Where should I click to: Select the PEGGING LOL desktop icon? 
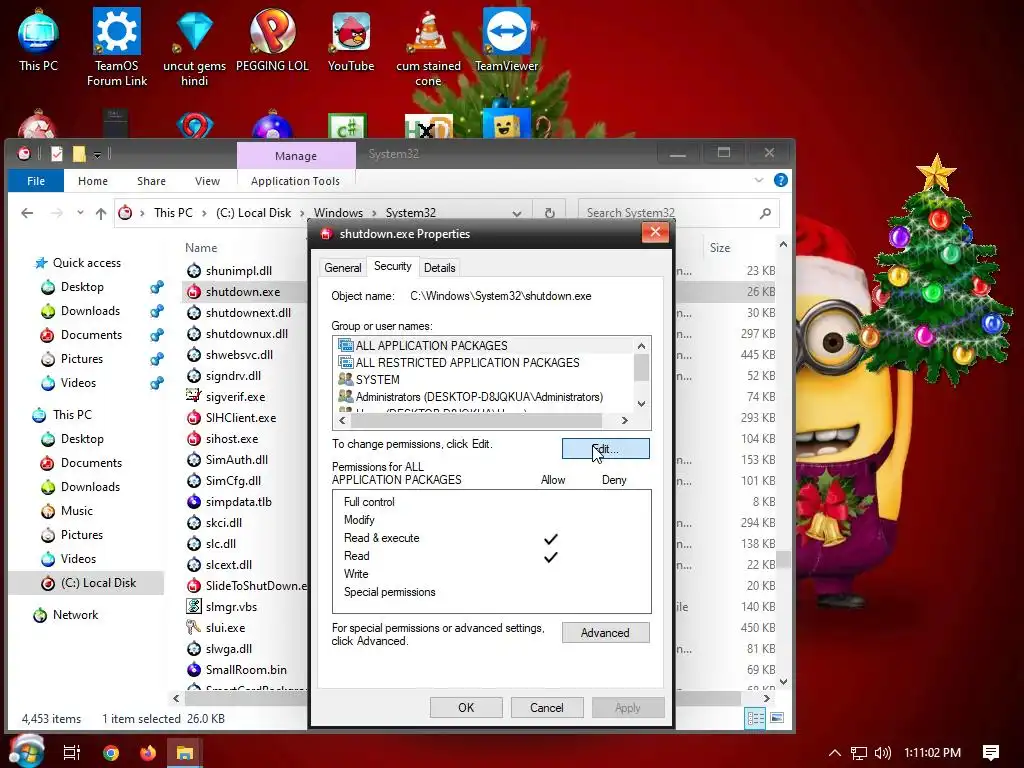click(x=272, y=39)
